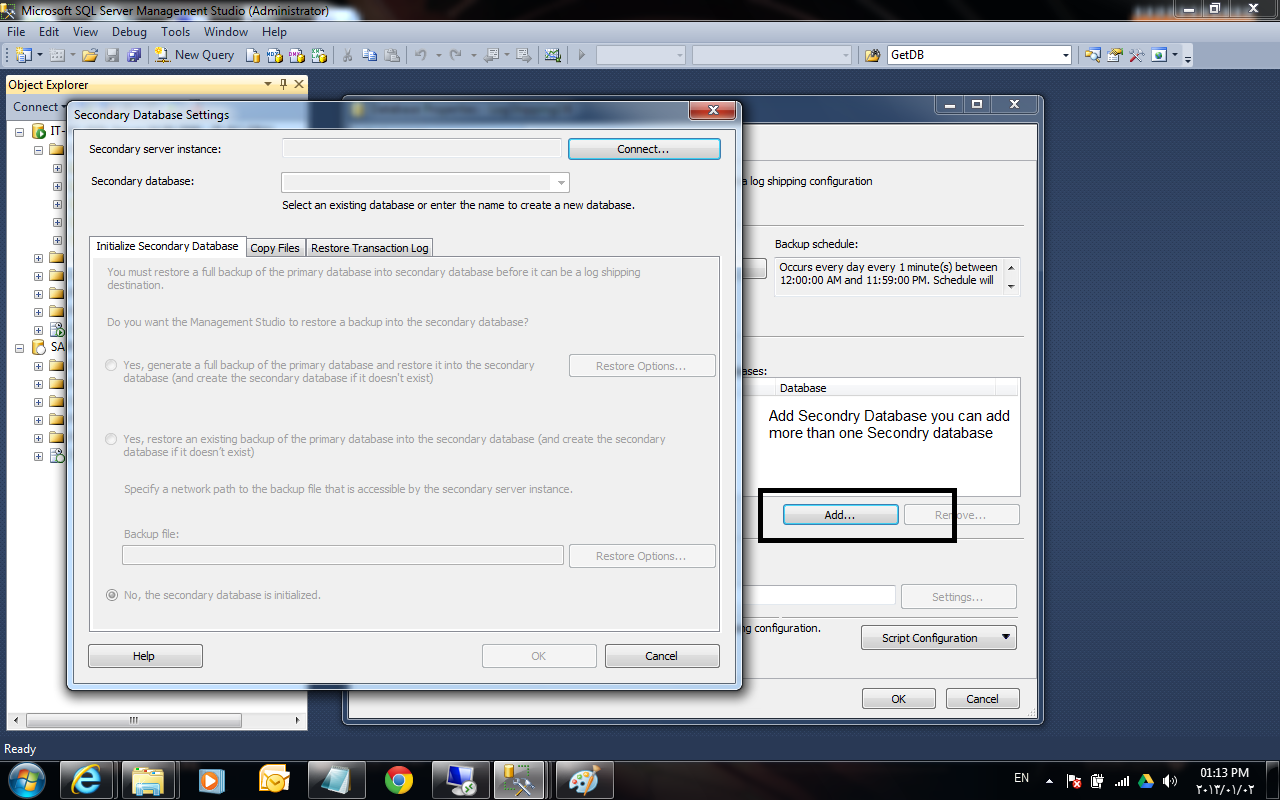Image resolution: width=1280 pixels, height=800 pixels.
Task: Select 'No, the secondary database is initialized' option
Action: click(x=111, y=595)
